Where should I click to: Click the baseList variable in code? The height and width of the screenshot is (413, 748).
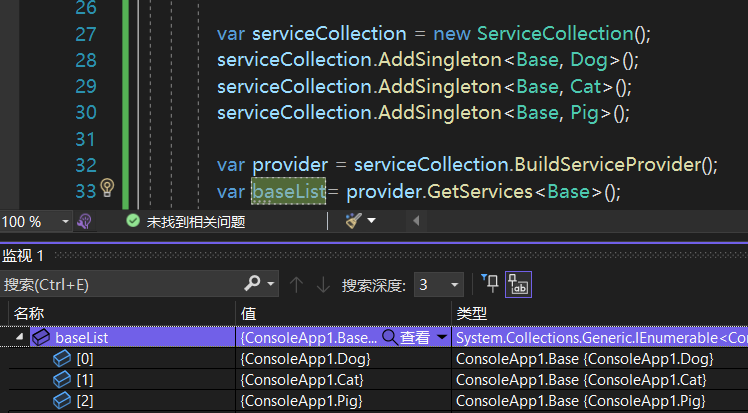[289, 191]
